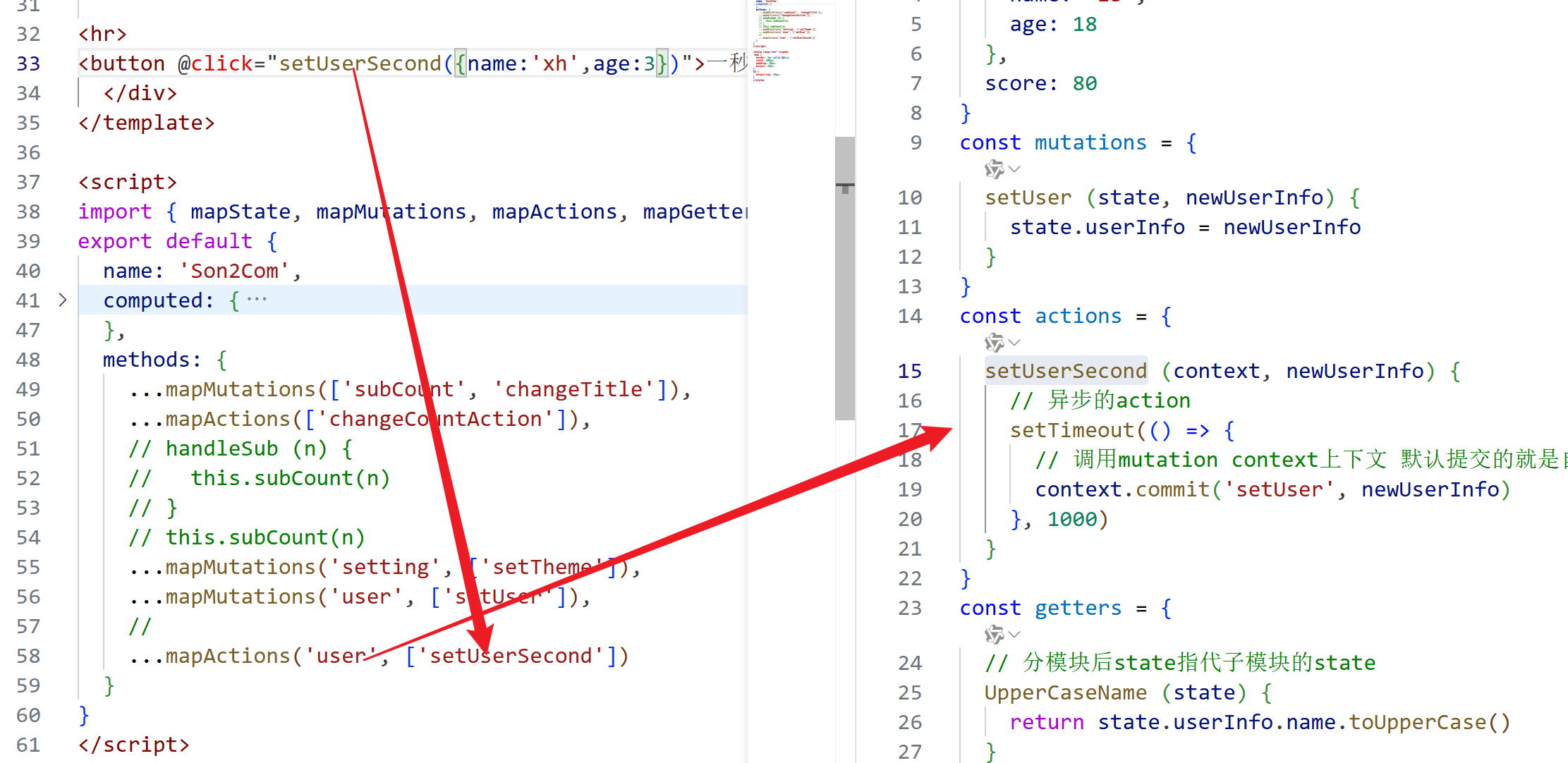Click the highlighted setUserSecond function name
The image size is (1568, 763).
pos(1065,371)
